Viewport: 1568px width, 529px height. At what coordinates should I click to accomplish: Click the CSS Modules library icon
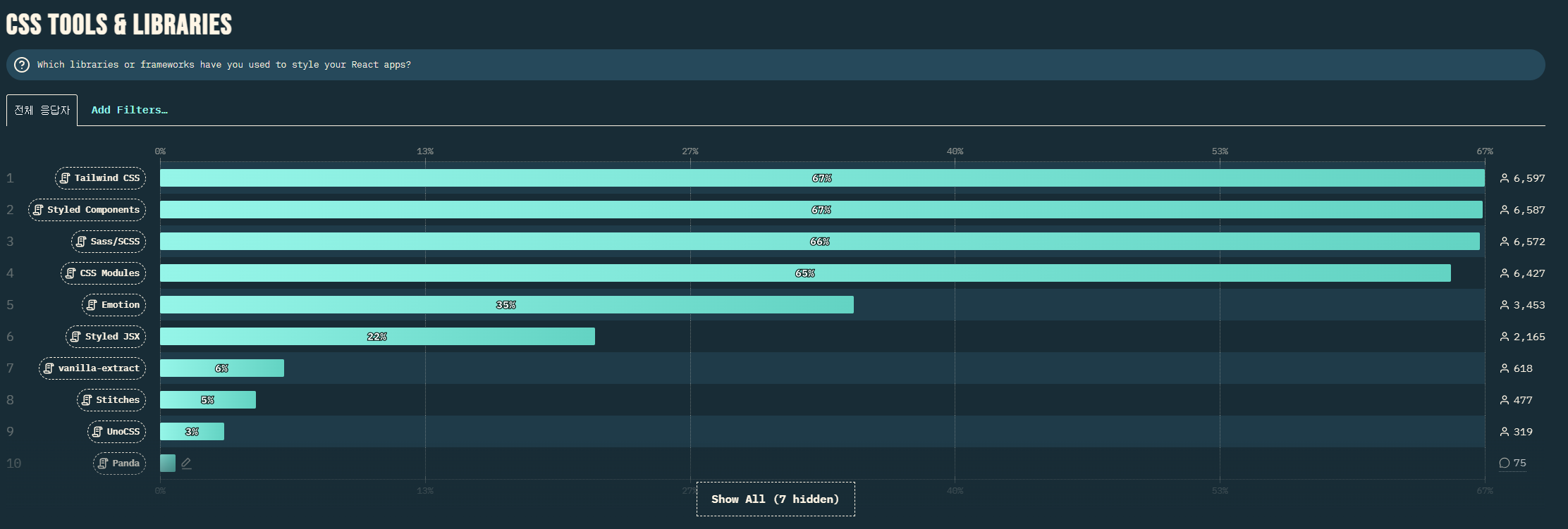pyautogui.click(x=71, y=273)
